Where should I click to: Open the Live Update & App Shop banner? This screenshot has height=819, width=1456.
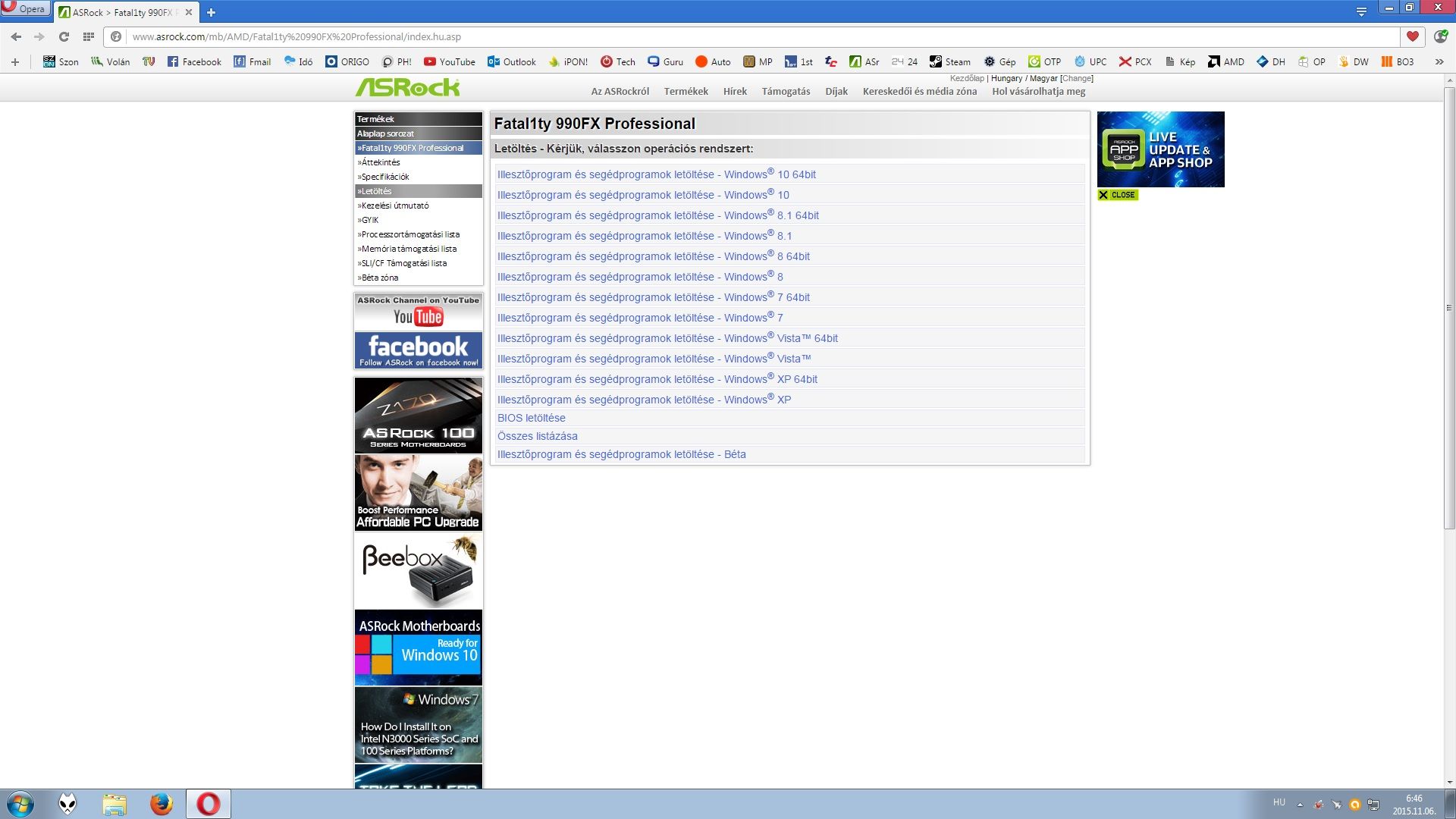click(x=1160, y=149)
